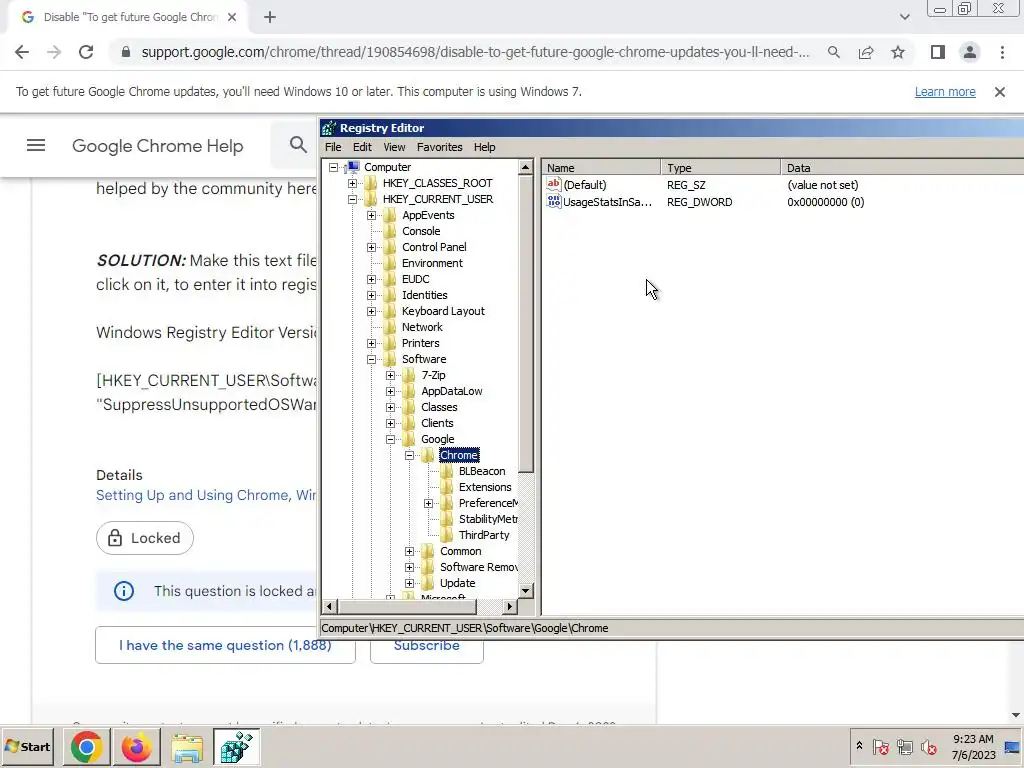Click the Type column header
This screenshot has width=1024, height=768.
pos(720,168)
